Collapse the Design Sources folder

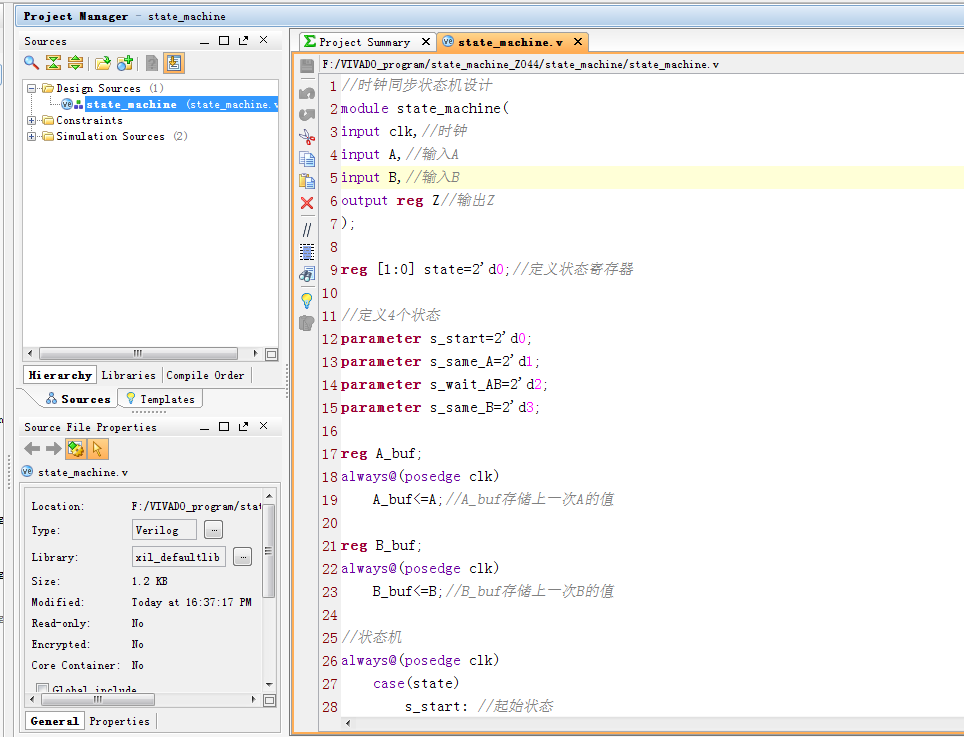[x=33, y=88]
